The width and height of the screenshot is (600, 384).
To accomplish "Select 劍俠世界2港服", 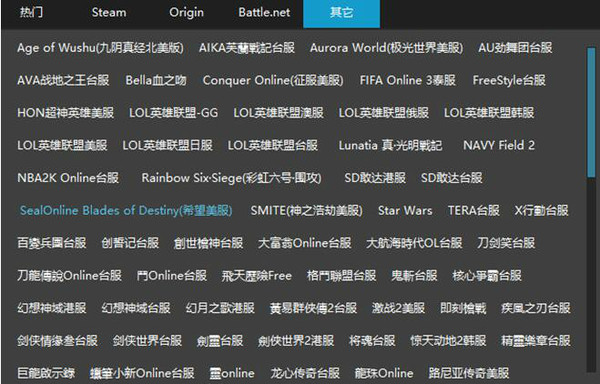I will point(296,340).
